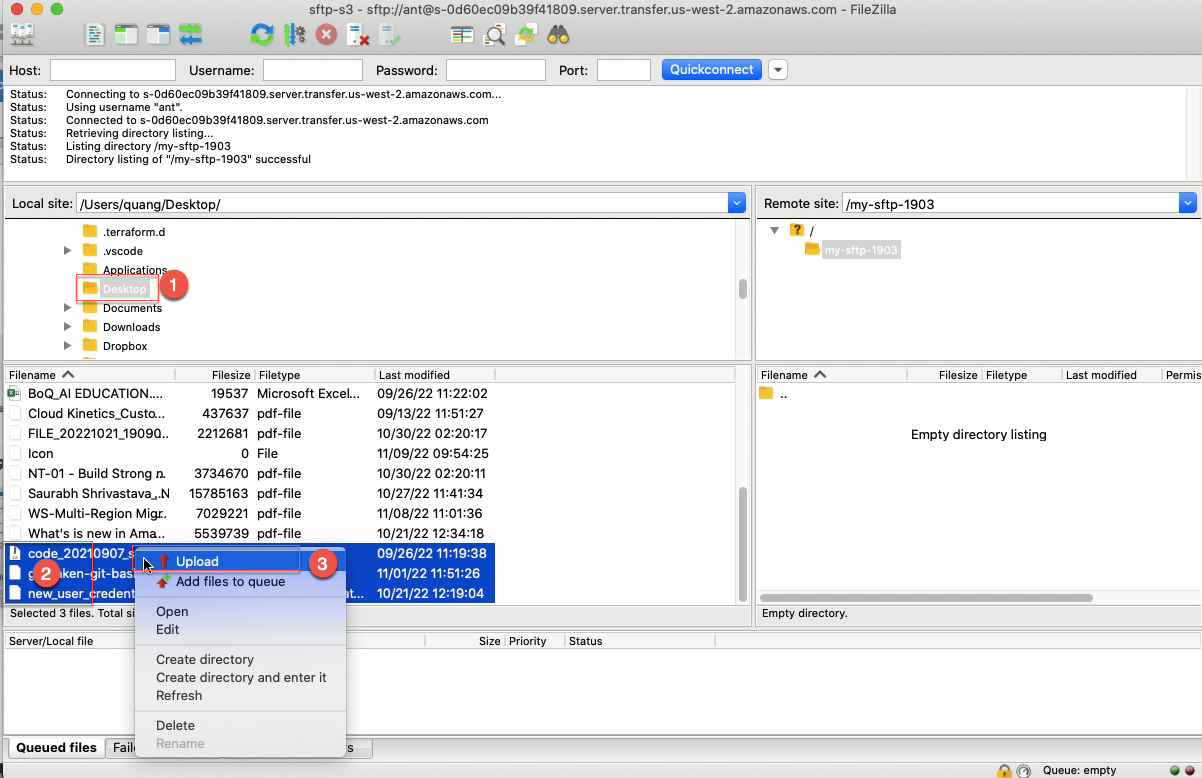
Task: Disconnect from the current server icon
Action: (358, 35)
